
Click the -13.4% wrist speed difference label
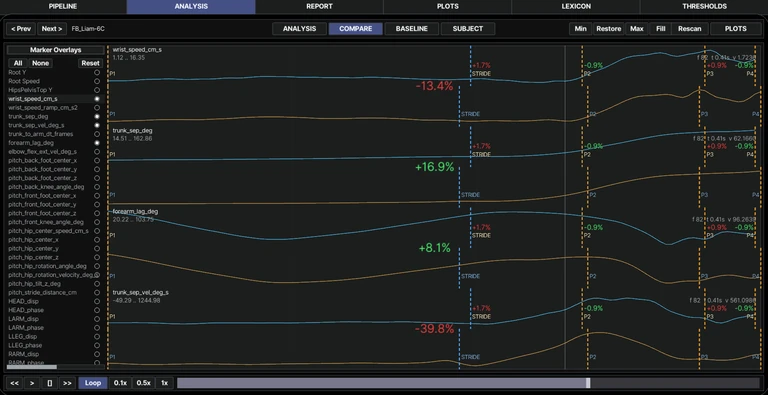pos(434,86)
